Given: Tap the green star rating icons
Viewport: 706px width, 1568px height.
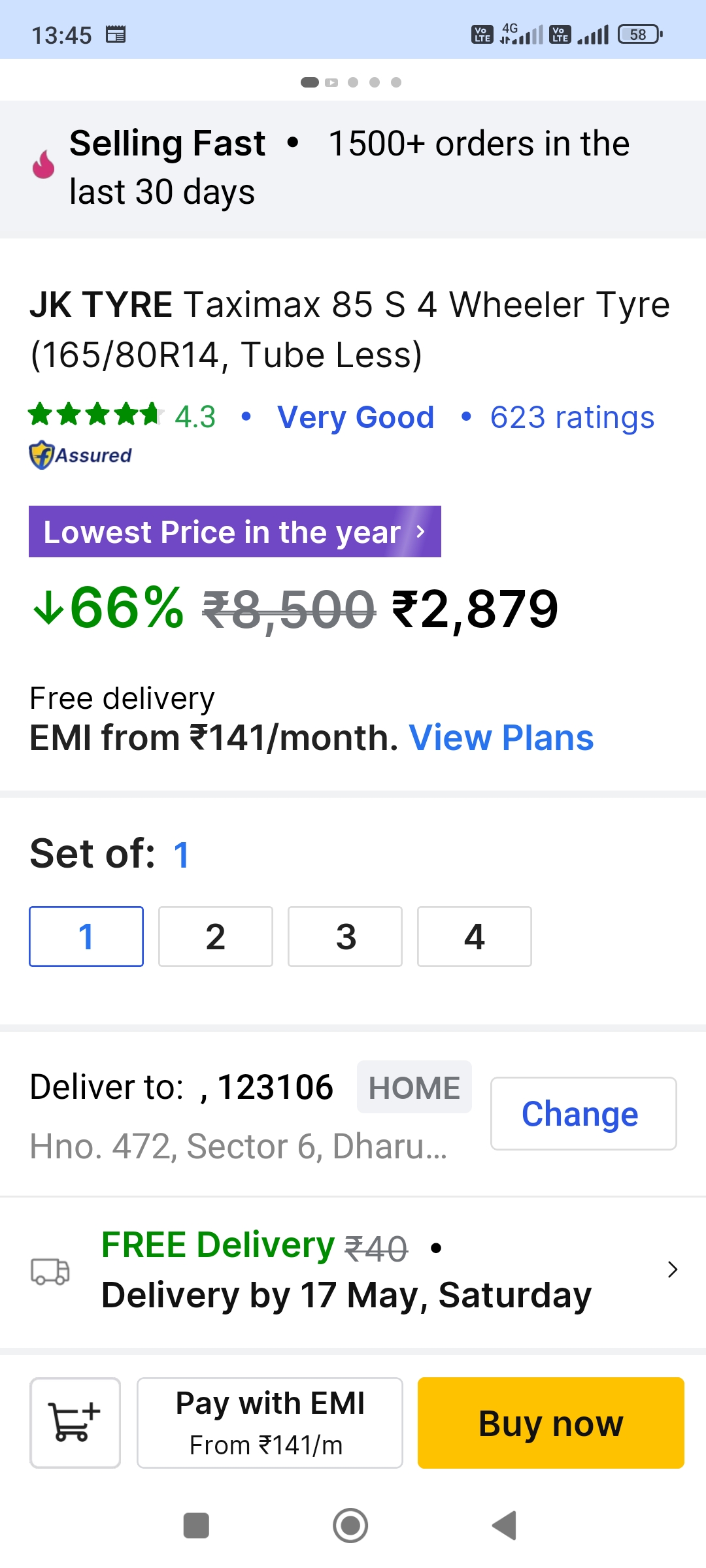Looking at the screenshot, I should coord(95,415).
